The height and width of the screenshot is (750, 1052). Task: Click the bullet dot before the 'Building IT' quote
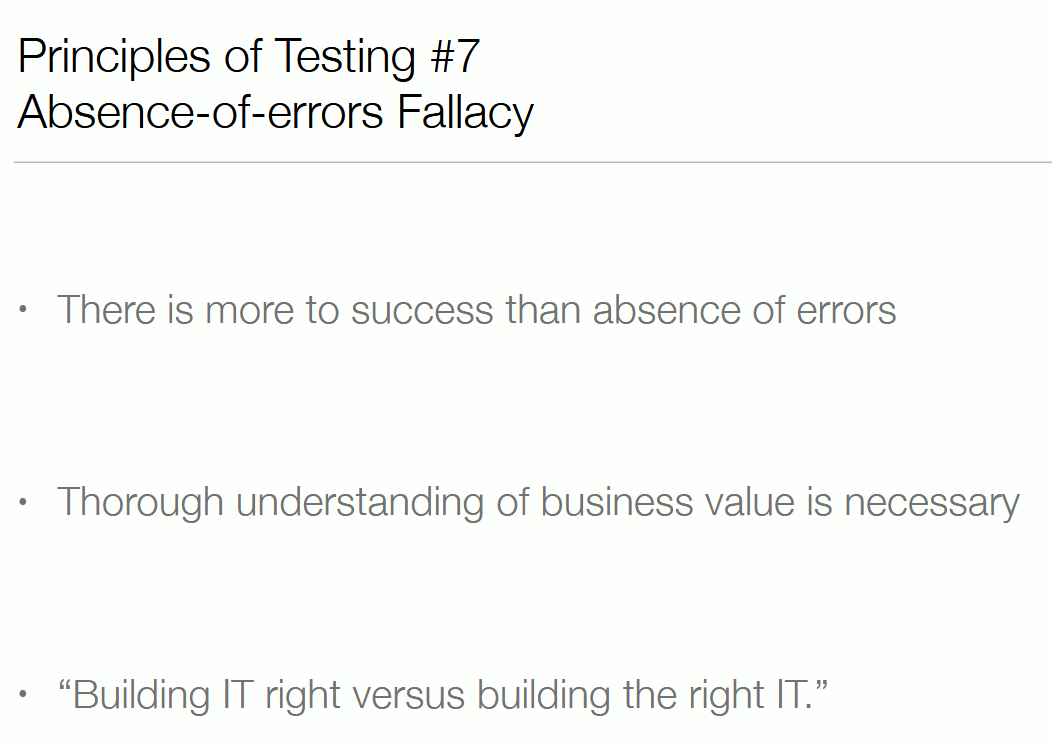[x=23, y=694]
